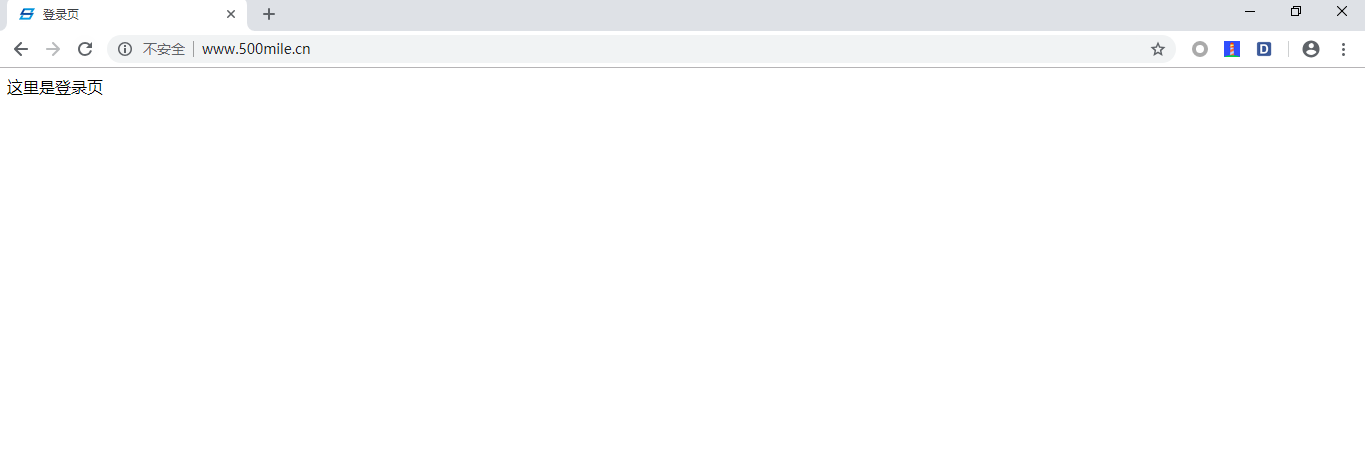1365x464 pixels.
Task: Open the blue D extension icon
Action: click(1264, 49)
